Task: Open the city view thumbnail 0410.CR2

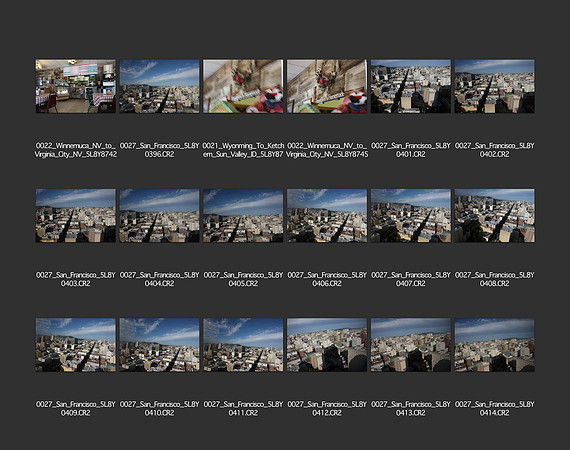Action: pyautogui.click(x=160, y=345)
